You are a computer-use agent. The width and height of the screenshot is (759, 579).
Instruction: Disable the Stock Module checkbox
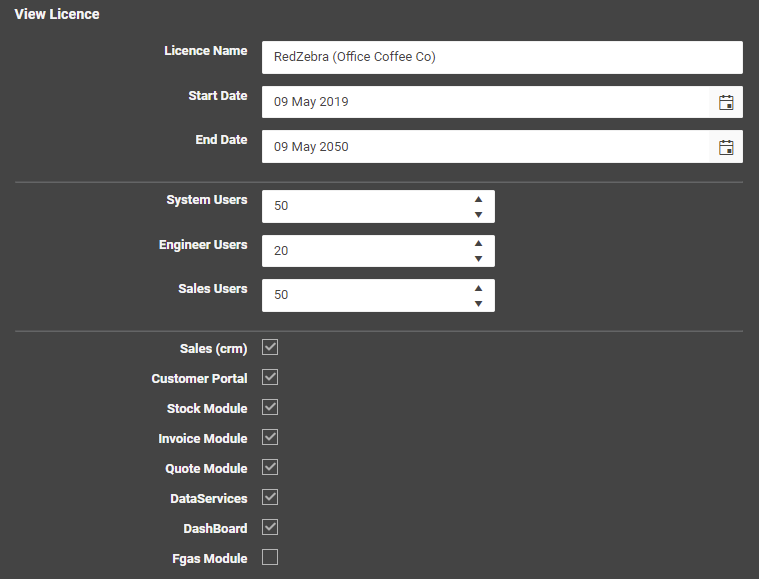270,407
